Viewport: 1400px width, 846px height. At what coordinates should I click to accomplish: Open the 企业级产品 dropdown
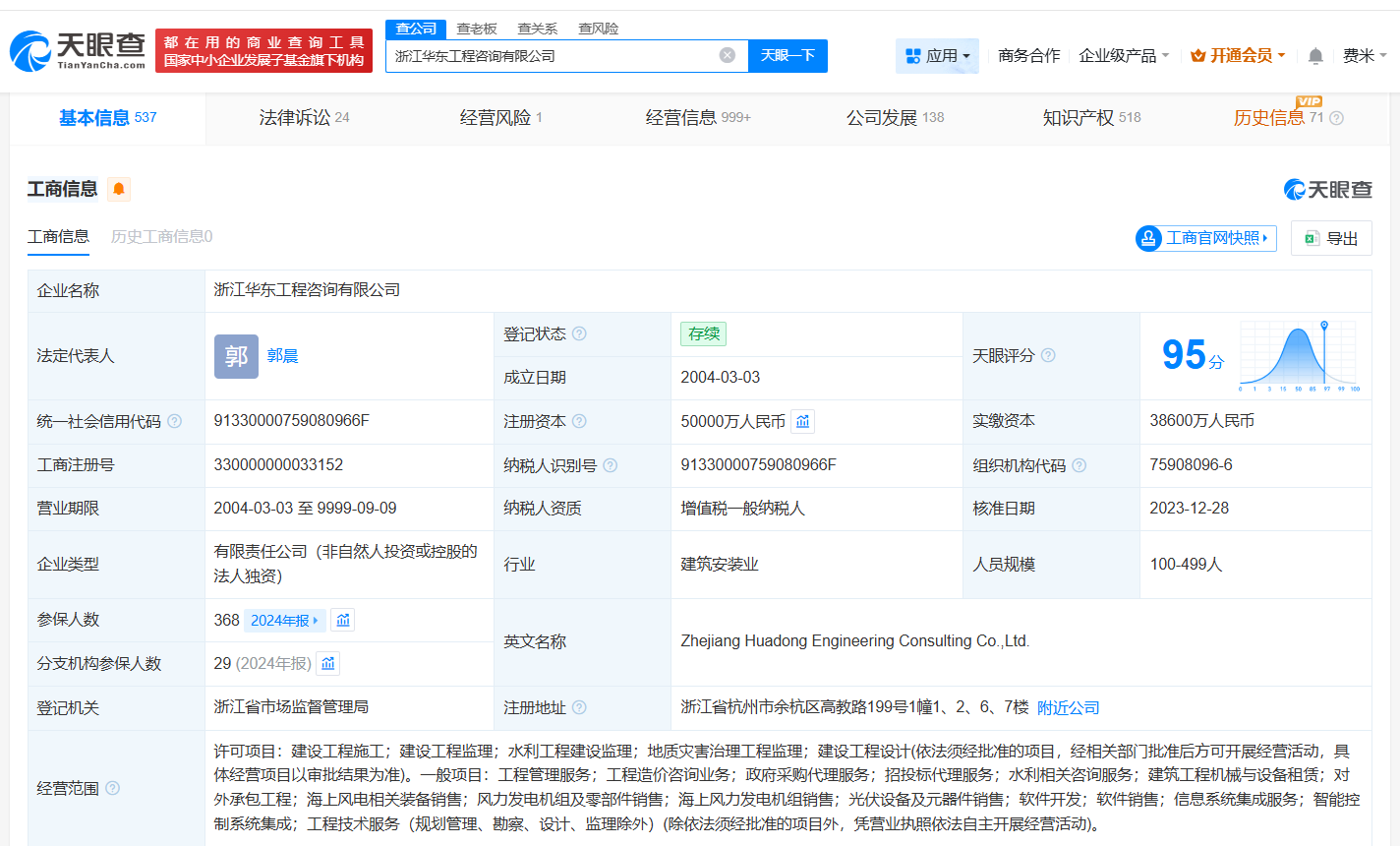tap(1124, 56)
